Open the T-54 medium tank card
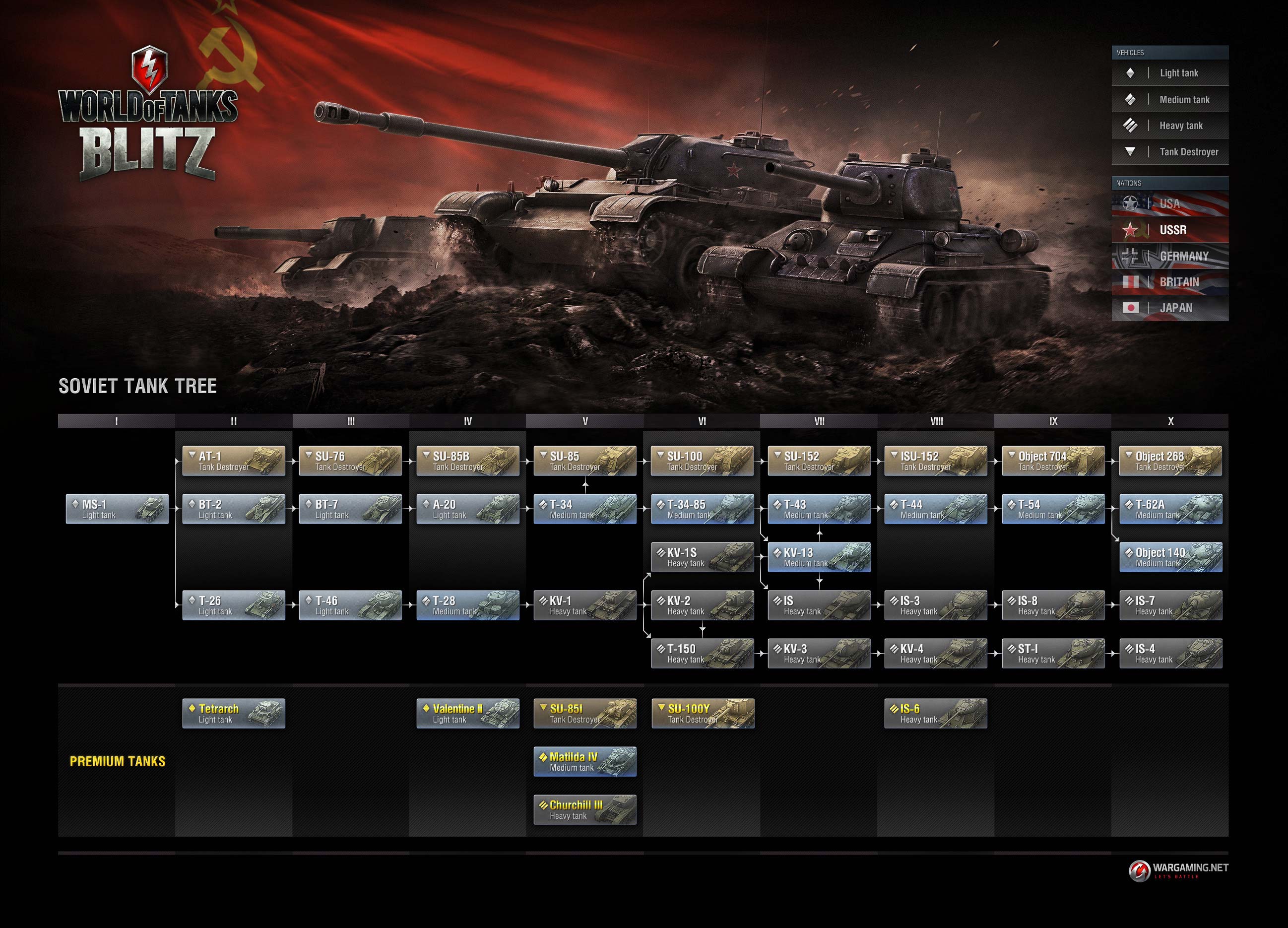The width and height of the screenshot is (1288, 928). tap(1053, 509)
